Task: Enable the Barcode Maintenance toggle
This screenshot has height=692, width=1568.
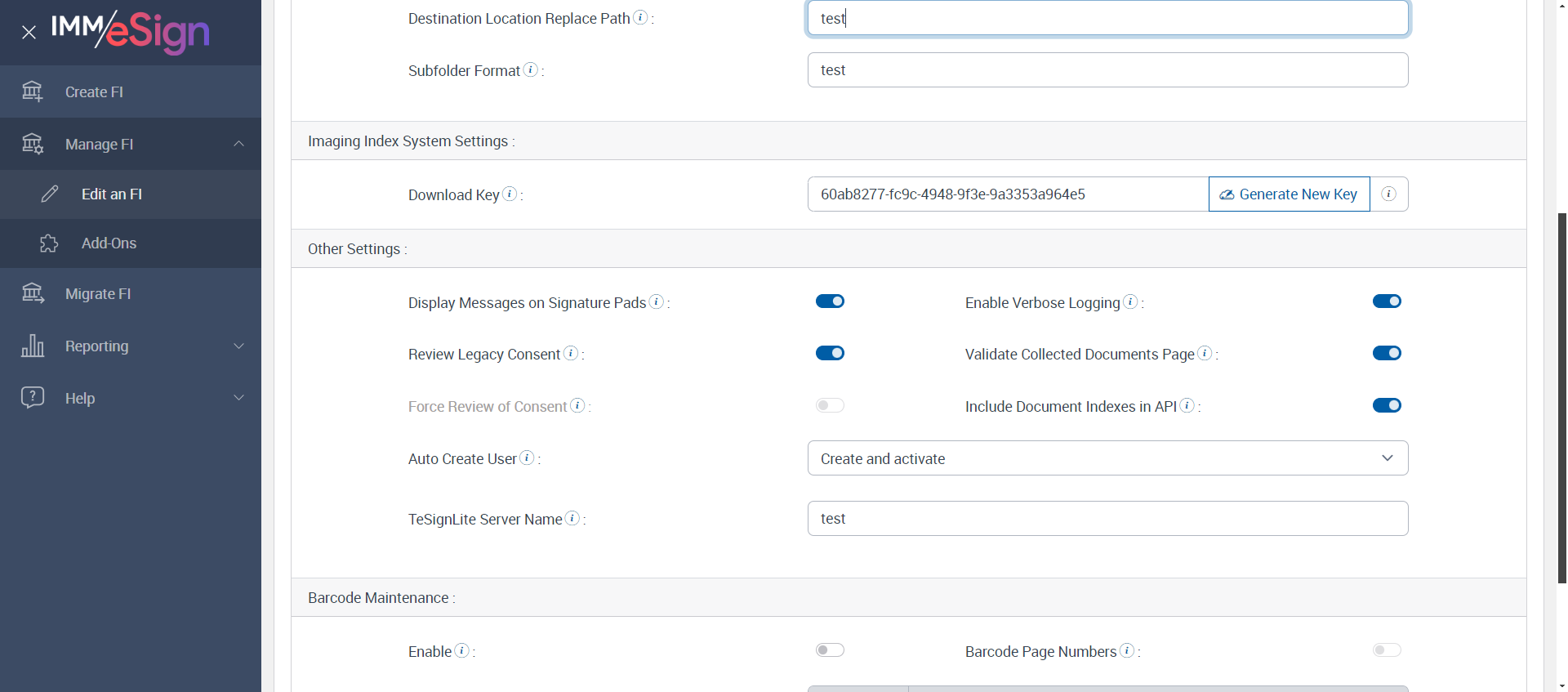Action: tap(830, 650)
